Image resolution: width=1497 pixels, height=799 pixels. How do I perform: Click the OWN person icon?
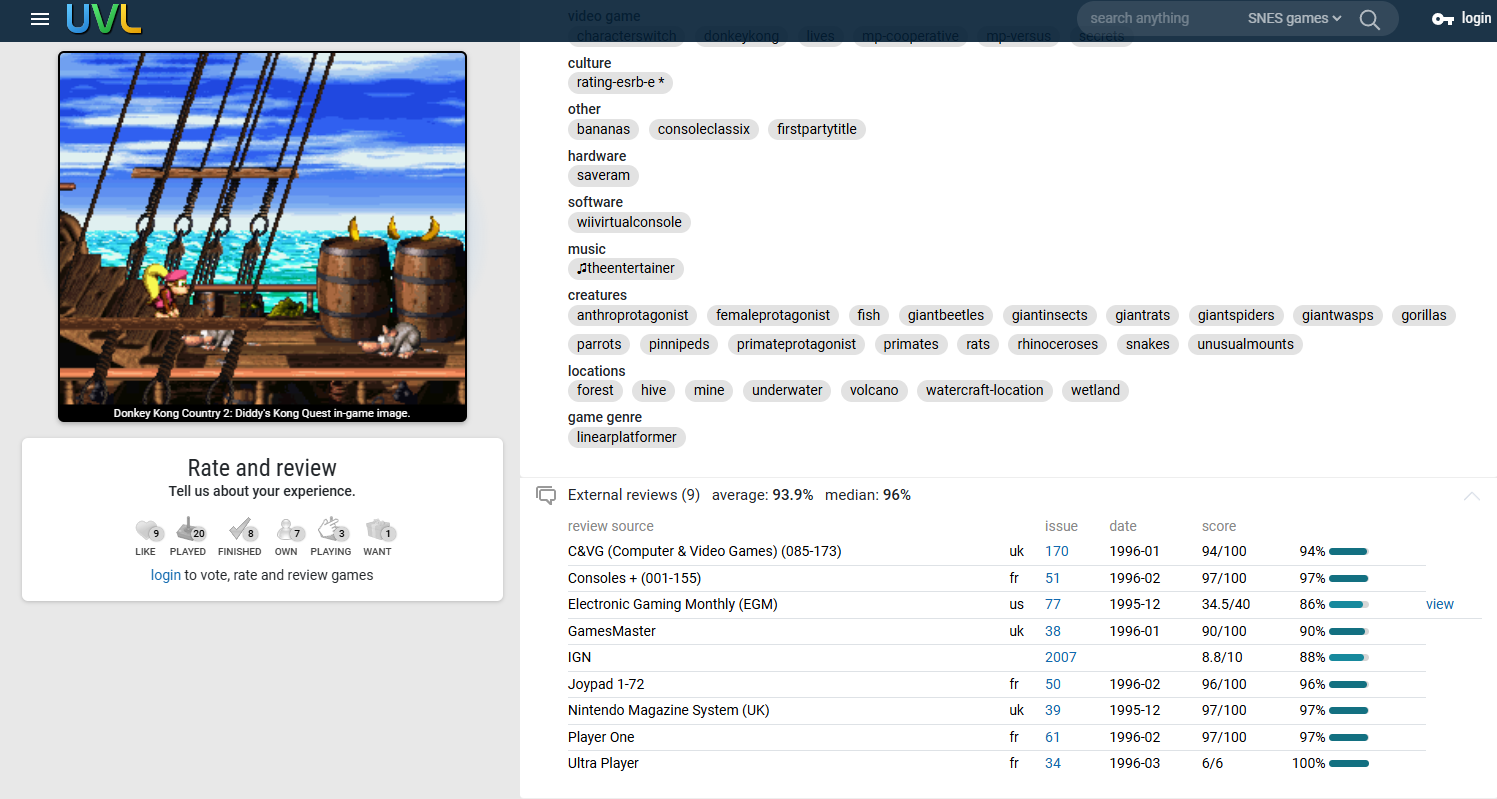[x=287, y=529]
